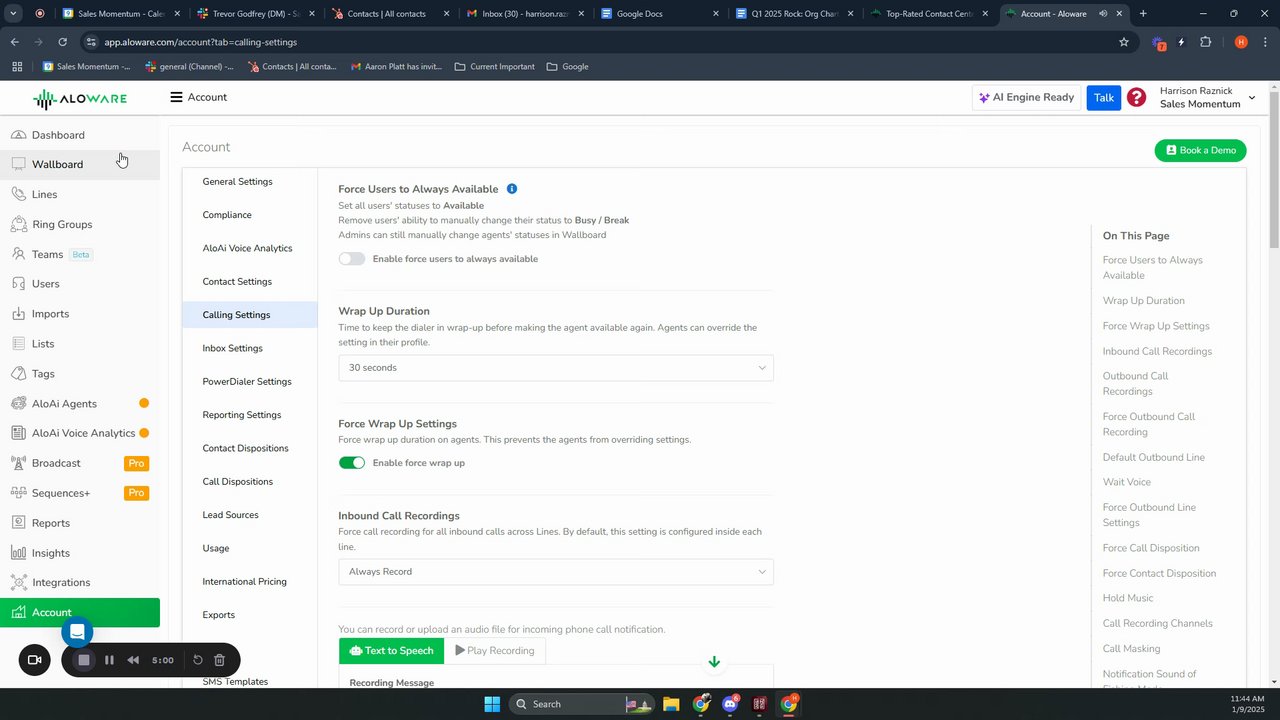
Task: Click the Play Recording button
Action: [495, 651]
